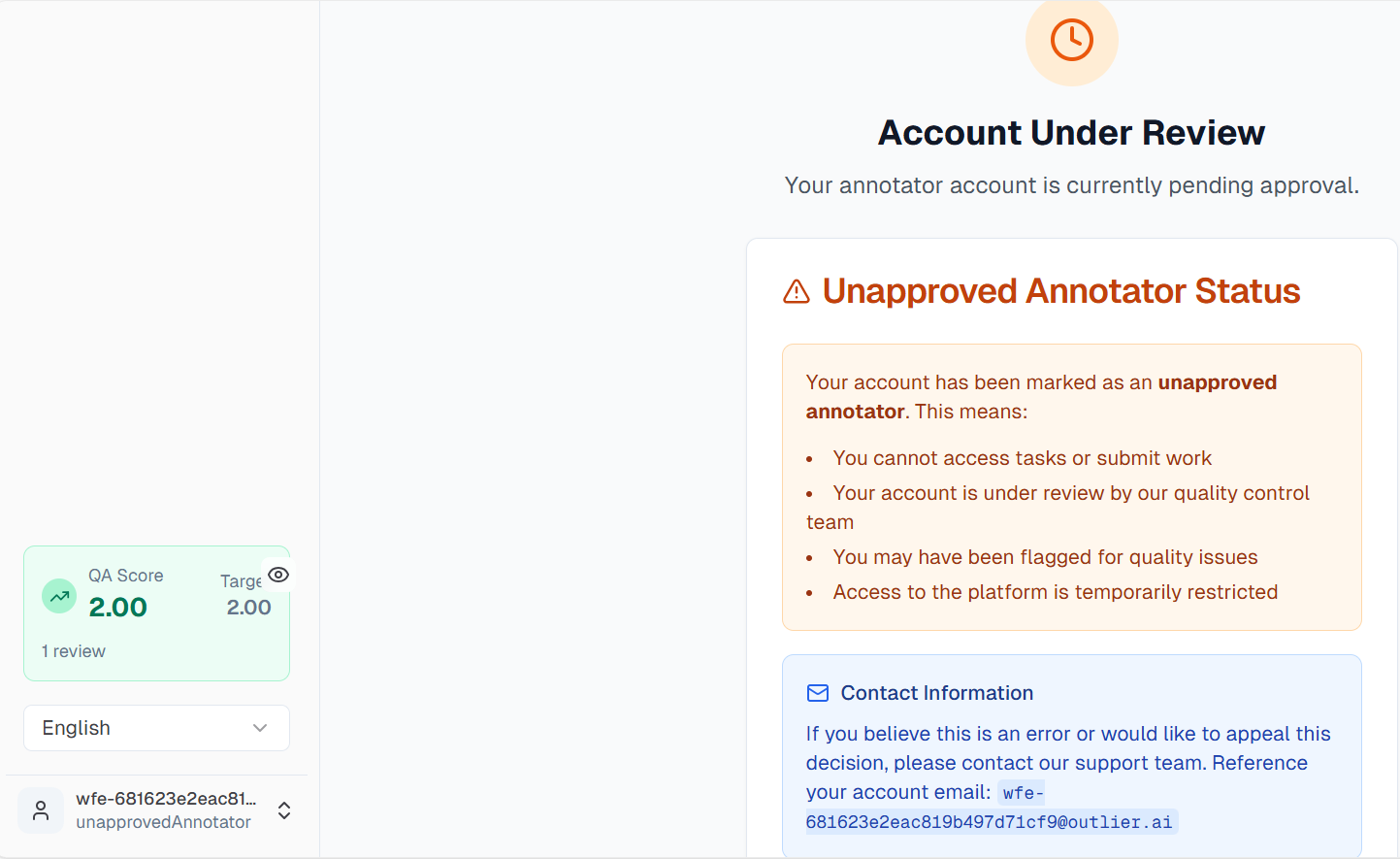Click the warning triangle next to Unapproved Annotator Status
The width and height of the screenshot is (1400, 859).
(x=796, y=290)
